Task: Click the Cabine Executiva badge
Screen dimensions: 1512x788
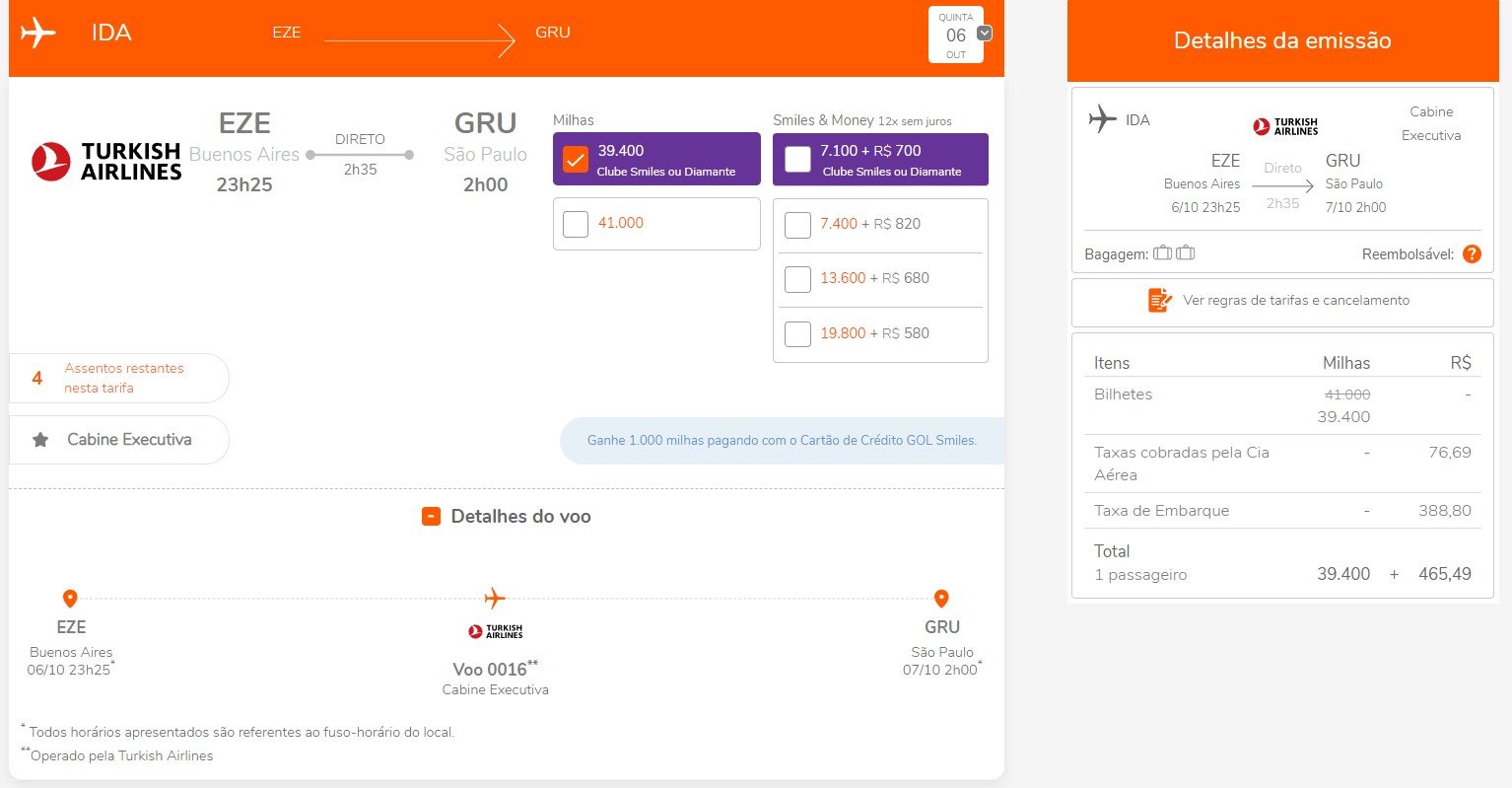Action: [118, 440]
